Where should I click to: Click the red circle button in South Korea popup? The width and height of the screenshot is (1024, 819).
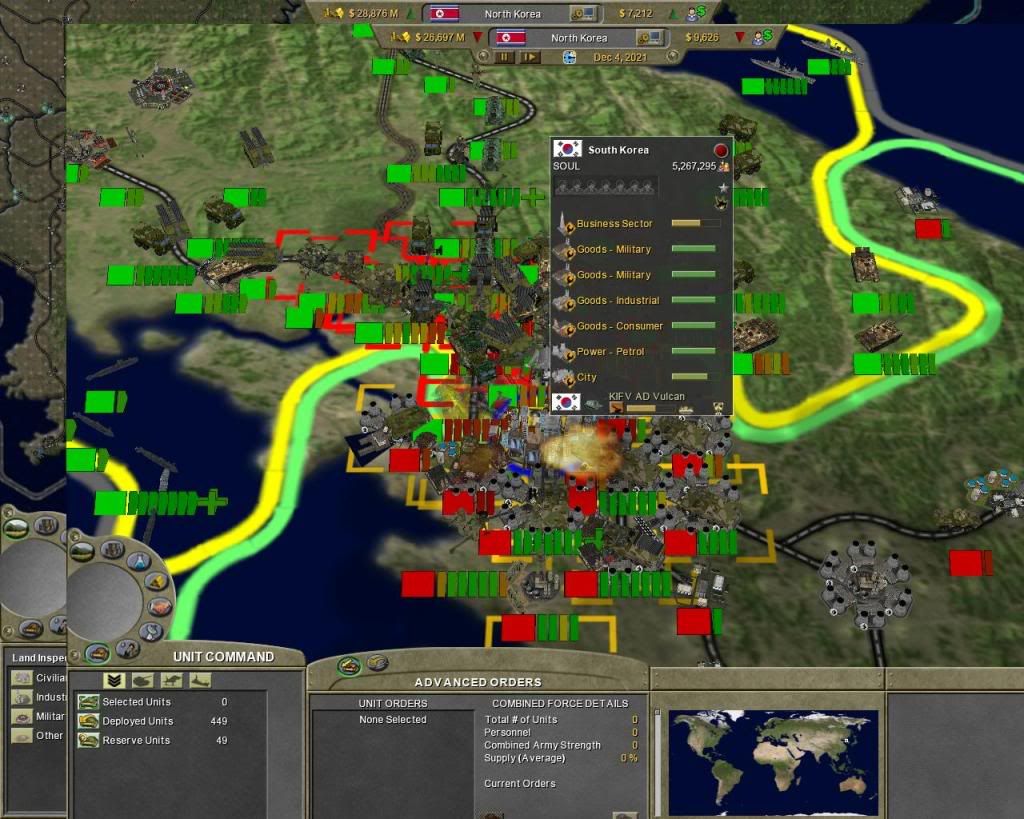click(x=720, y=150)
